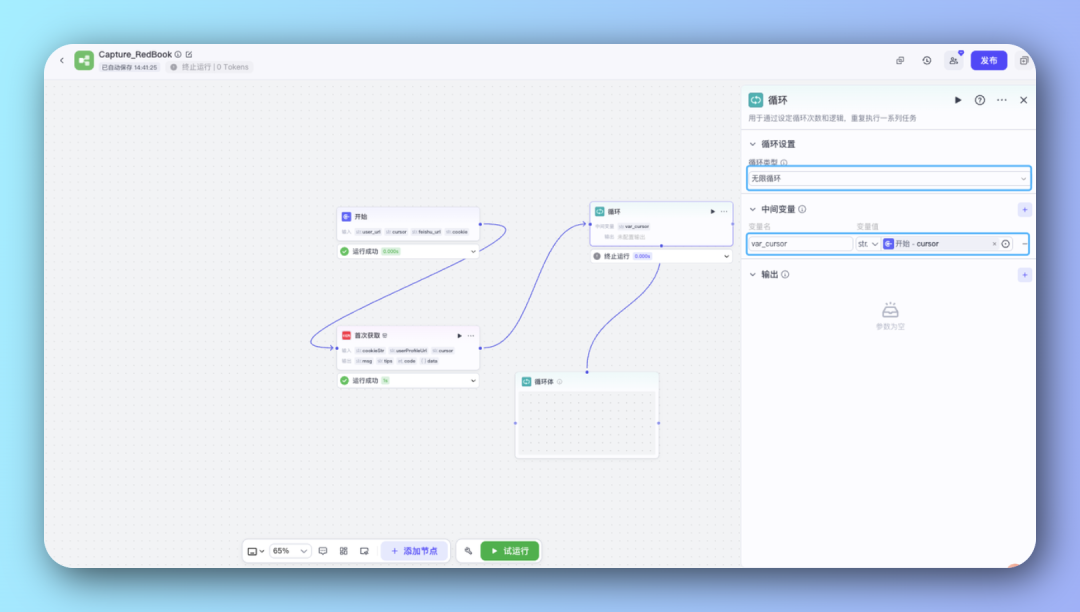This screenshot has height=612, width=1080.
Task: Click the feishu_url parameter in 开始 node
Action: [426, 232]
